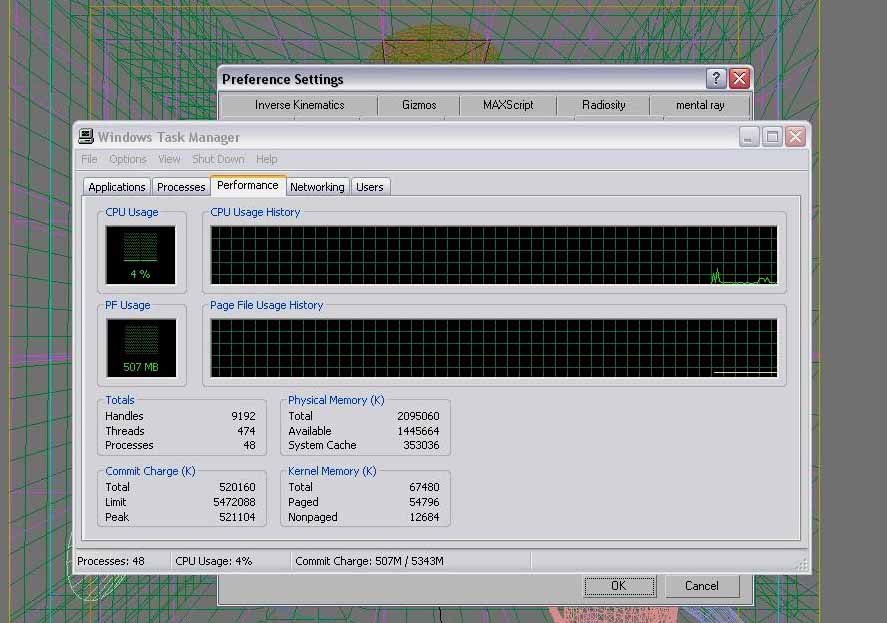The height and width of the screenshot is (623, 887).
Task: Click the Totals Processes value 48
Action: coord(249,445)
